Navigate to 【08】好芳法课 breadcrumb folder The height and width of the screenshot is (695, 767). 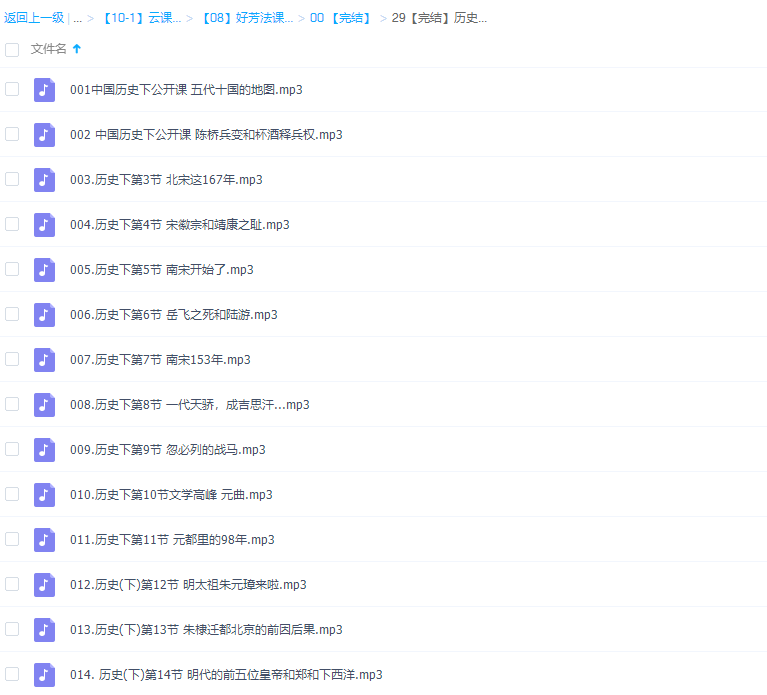[246, 18]
